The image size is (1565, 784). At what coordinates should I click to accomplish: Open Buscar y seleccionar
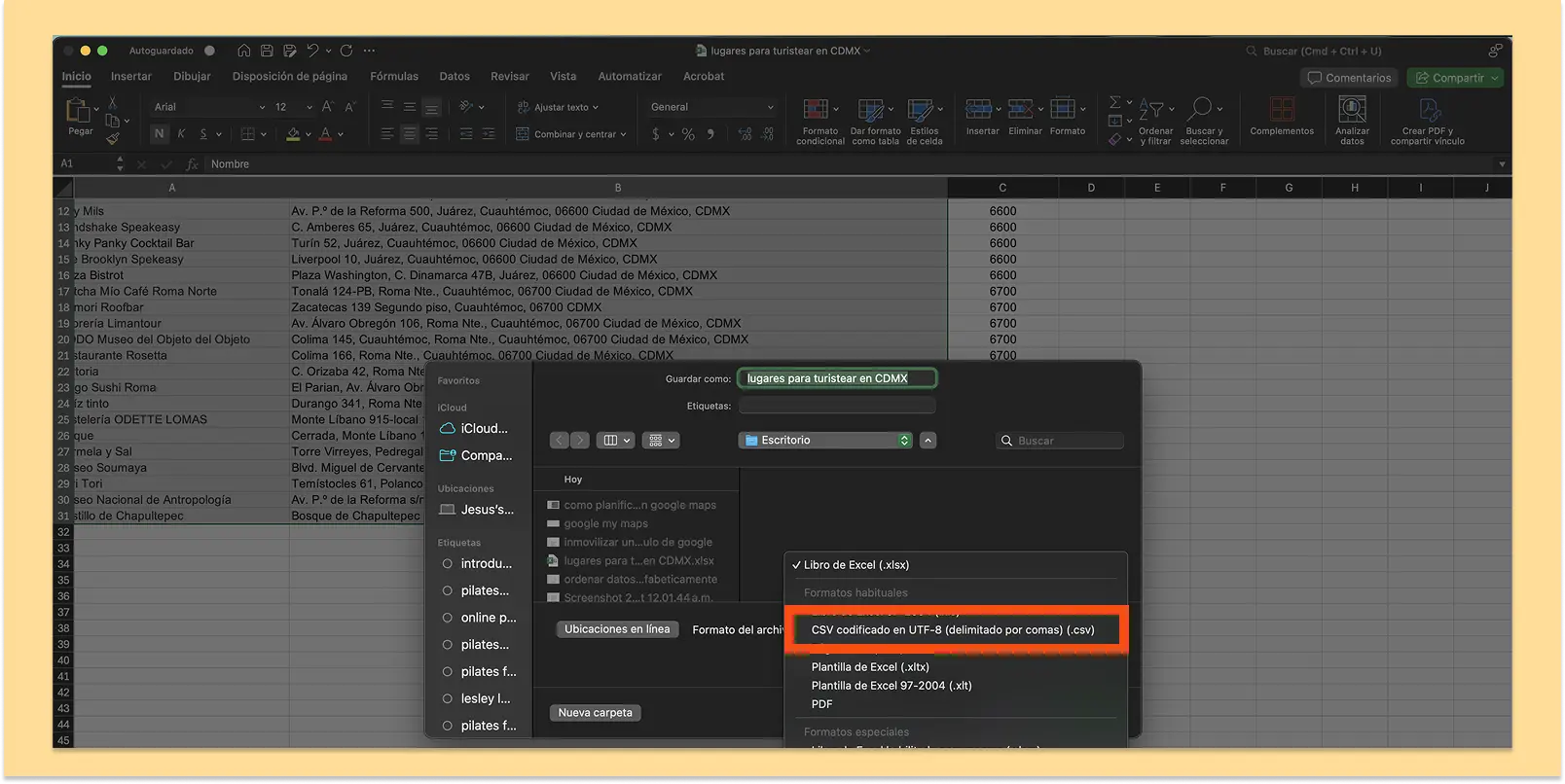point(1204,122)
